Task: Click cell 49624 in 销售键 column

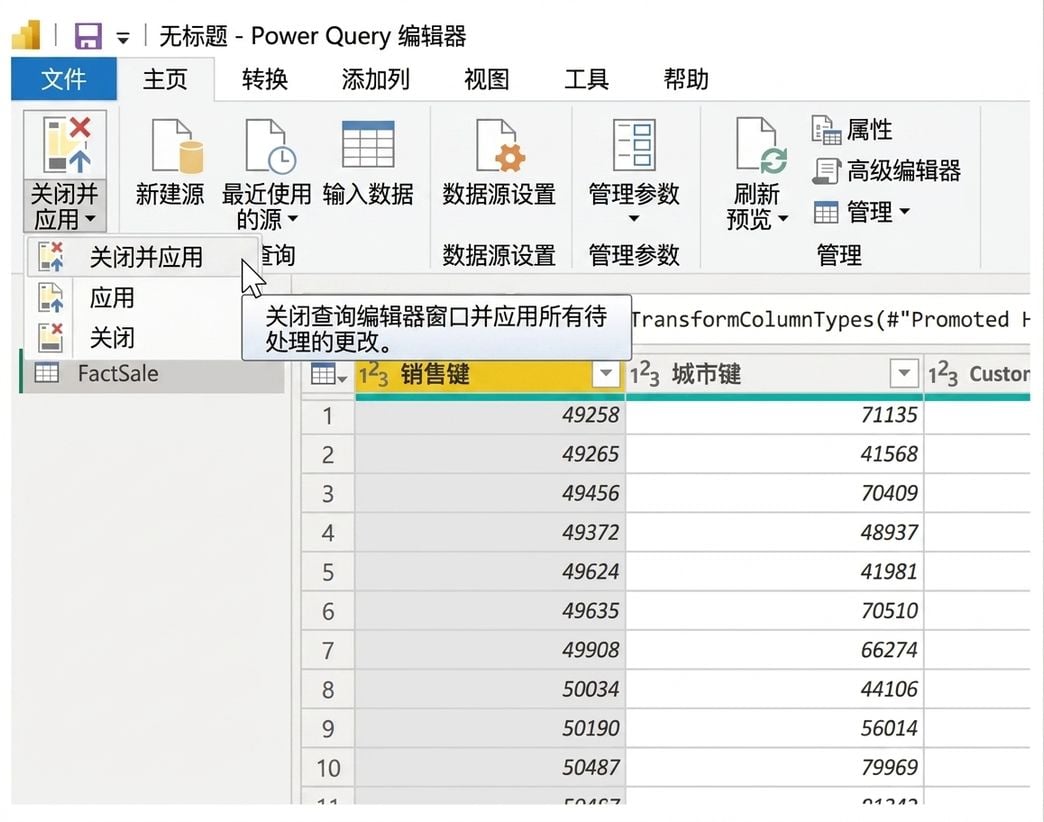Action: [490, 572]
